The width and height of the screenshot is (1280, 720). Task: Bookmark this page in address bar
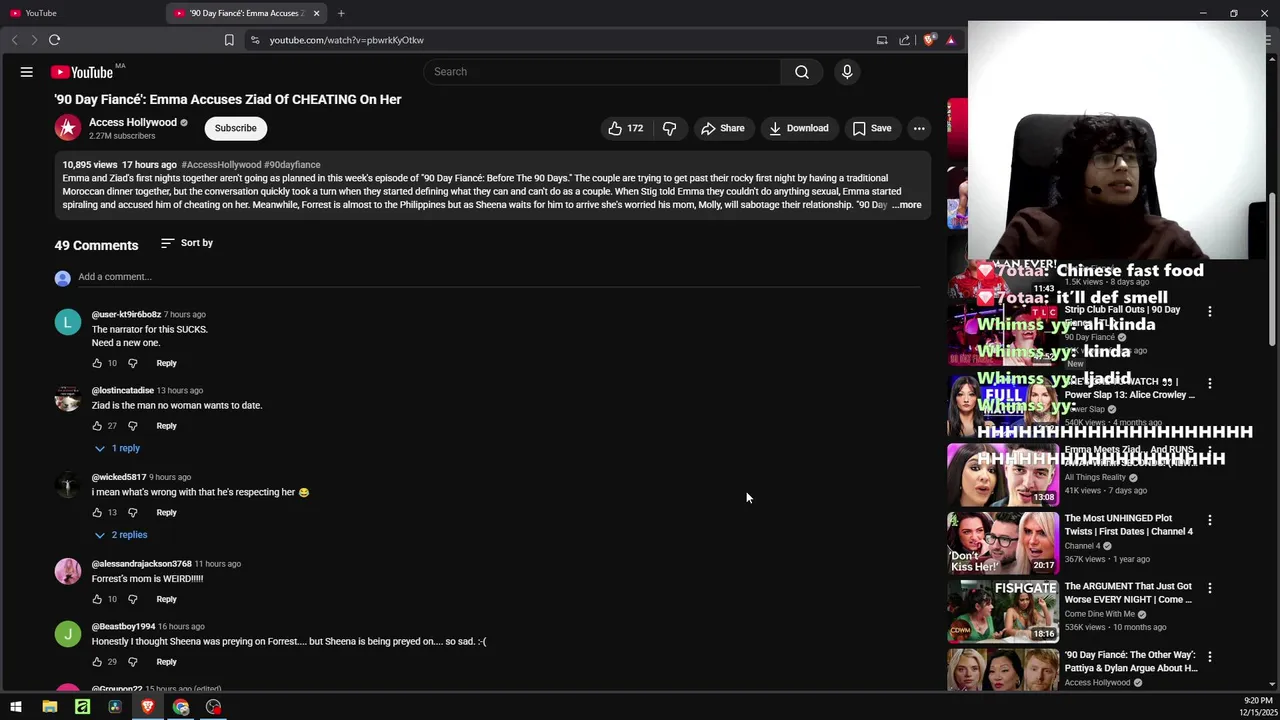point(229,40)
